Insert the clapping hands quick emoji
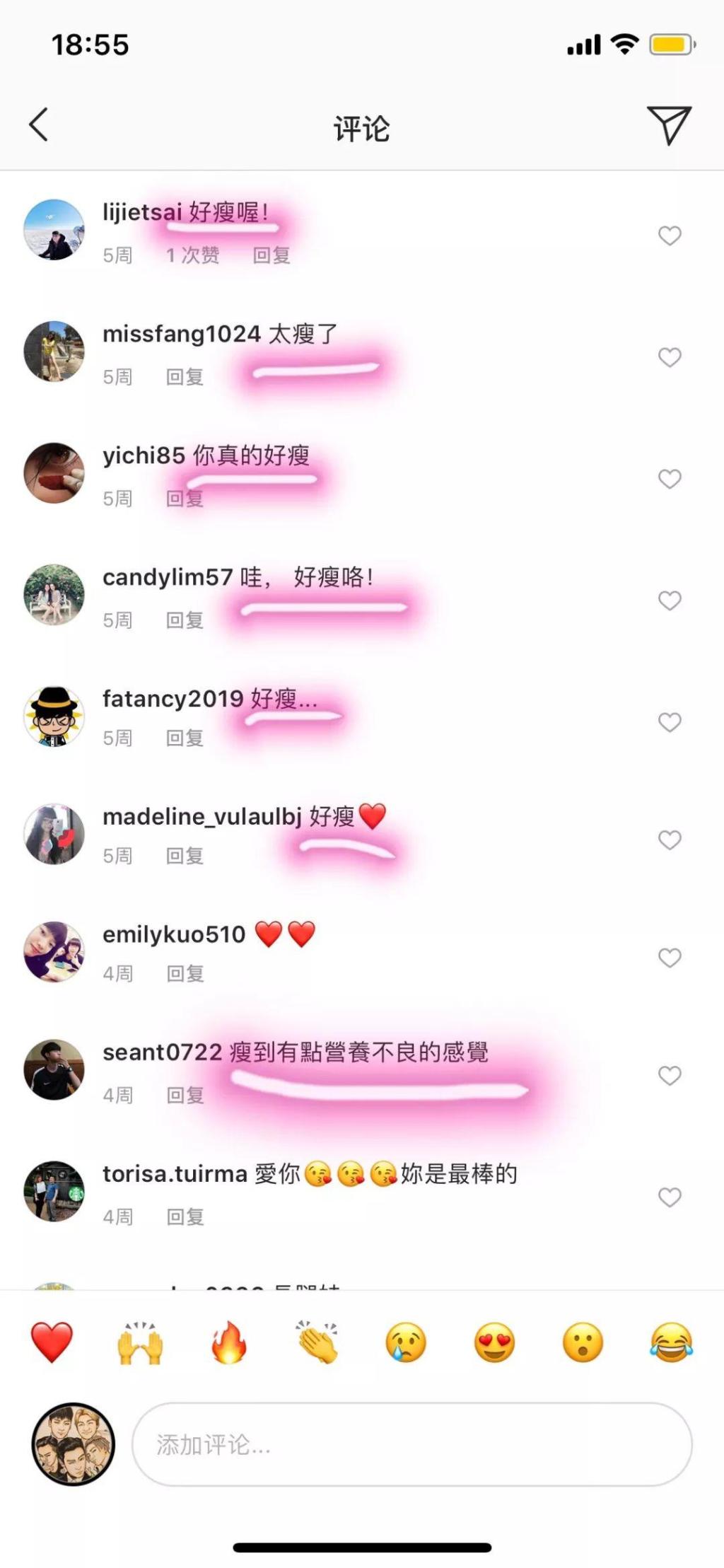 point(317,1342)
